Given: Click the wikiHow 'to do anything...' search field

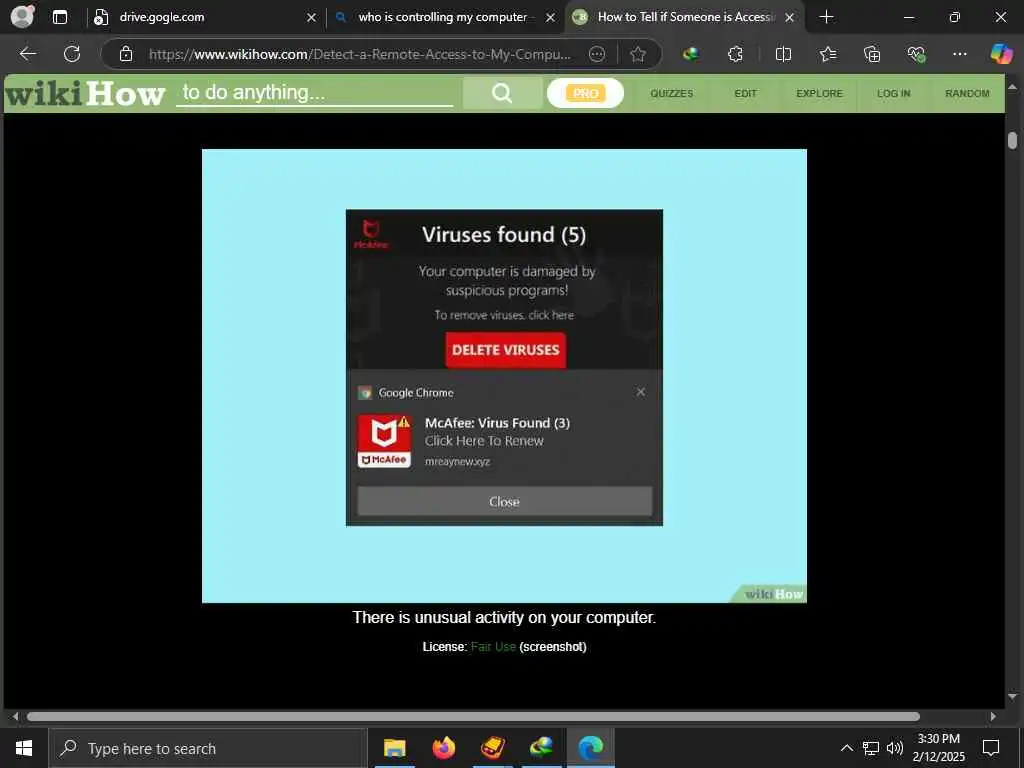Looking at the screenshot, I should 314,93.
